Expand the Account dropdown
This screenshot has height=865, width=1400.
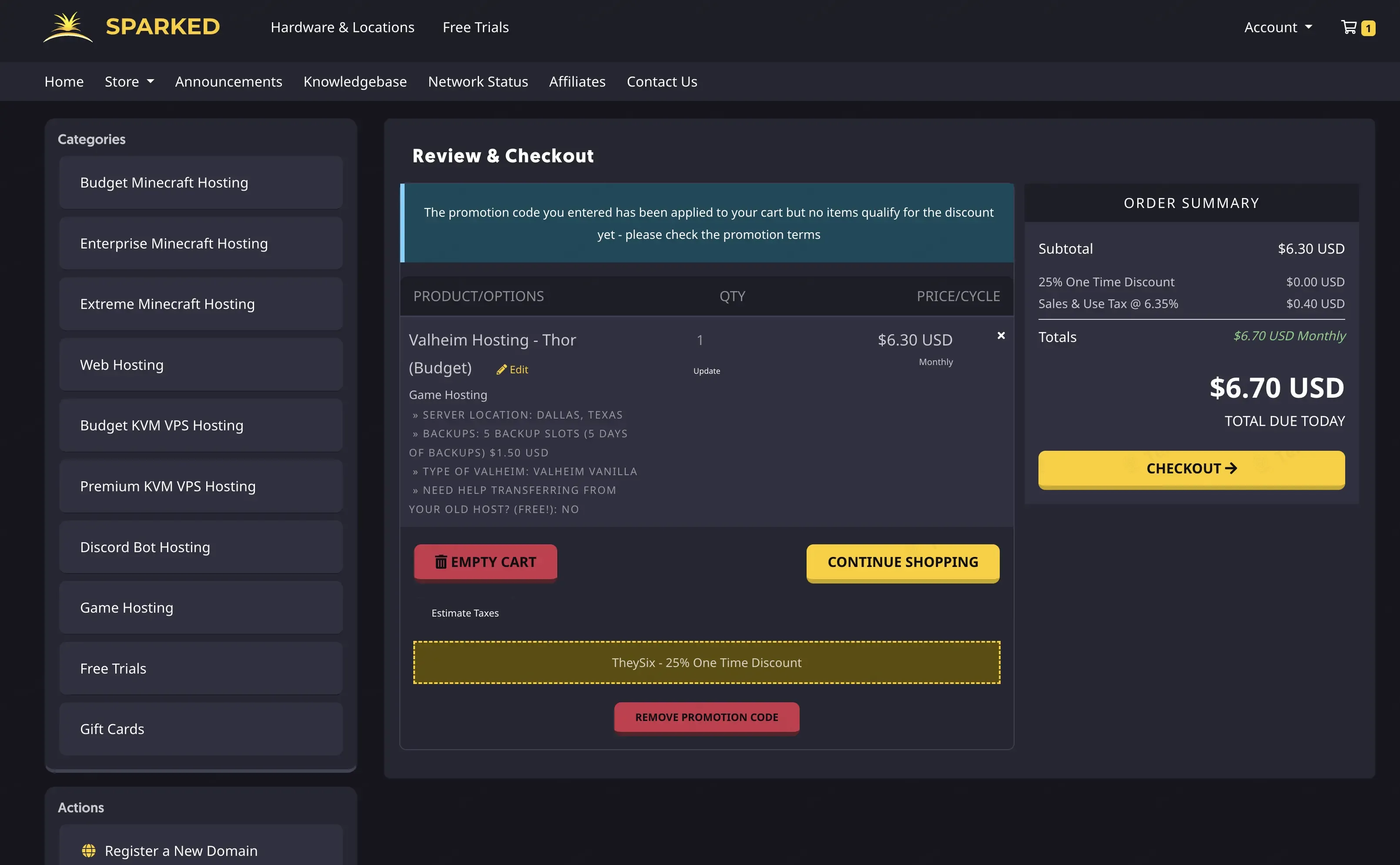click(x=1278, y=27)
